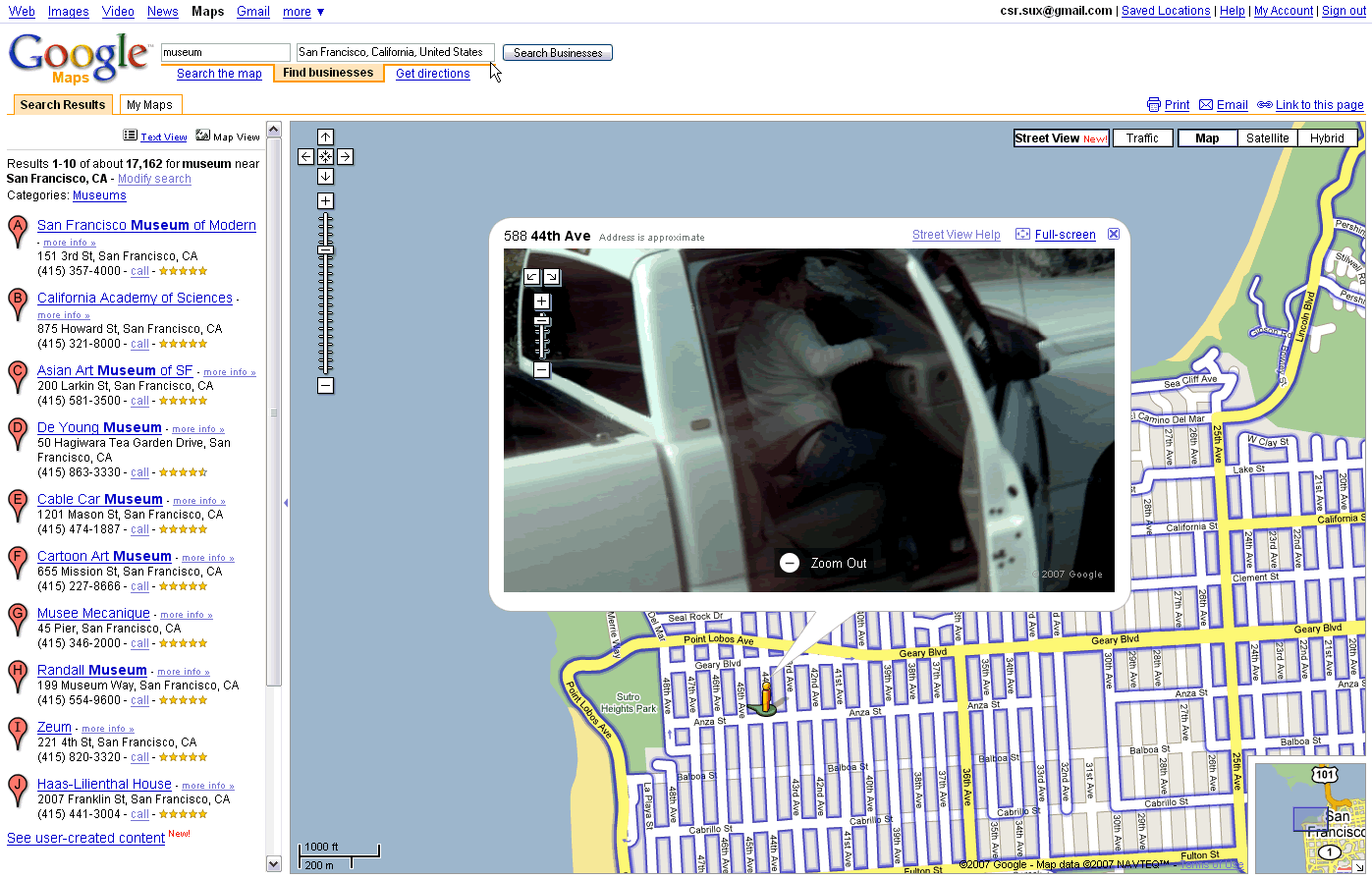This screenshot has height=879, width=1372.
Task: Click 'Link to this page'
Action: [1311, 105]
